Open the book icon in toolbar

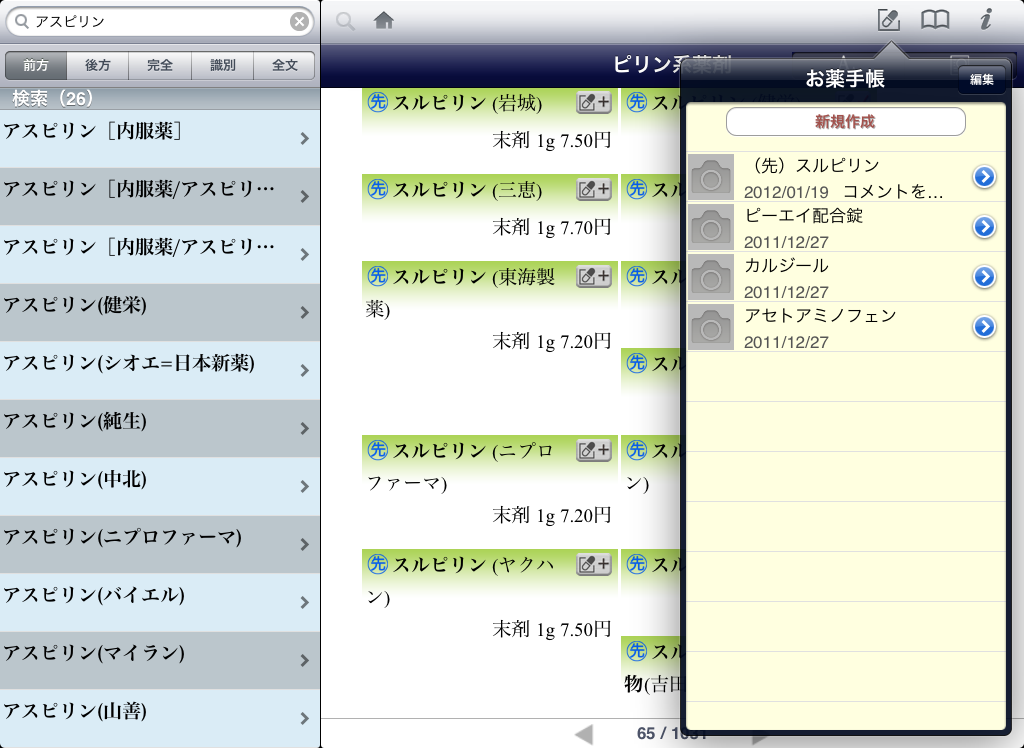point(935,20)
